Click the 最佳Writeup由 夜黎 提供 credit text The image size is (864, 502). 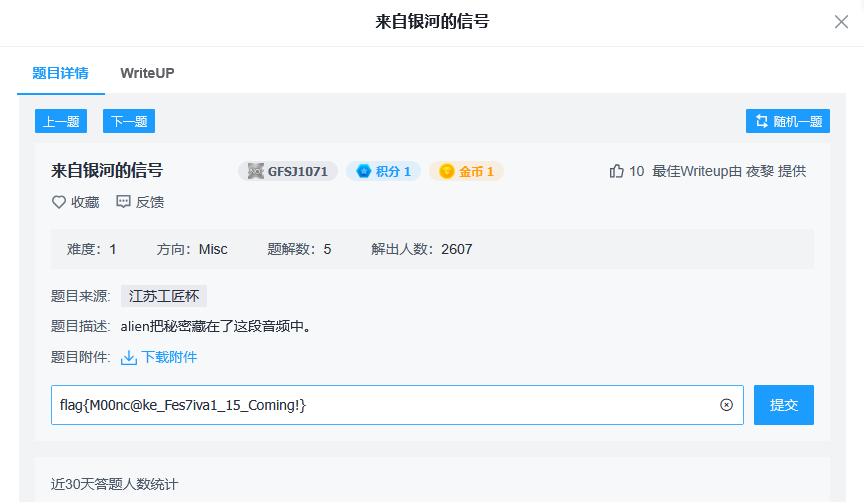point(729,171)
